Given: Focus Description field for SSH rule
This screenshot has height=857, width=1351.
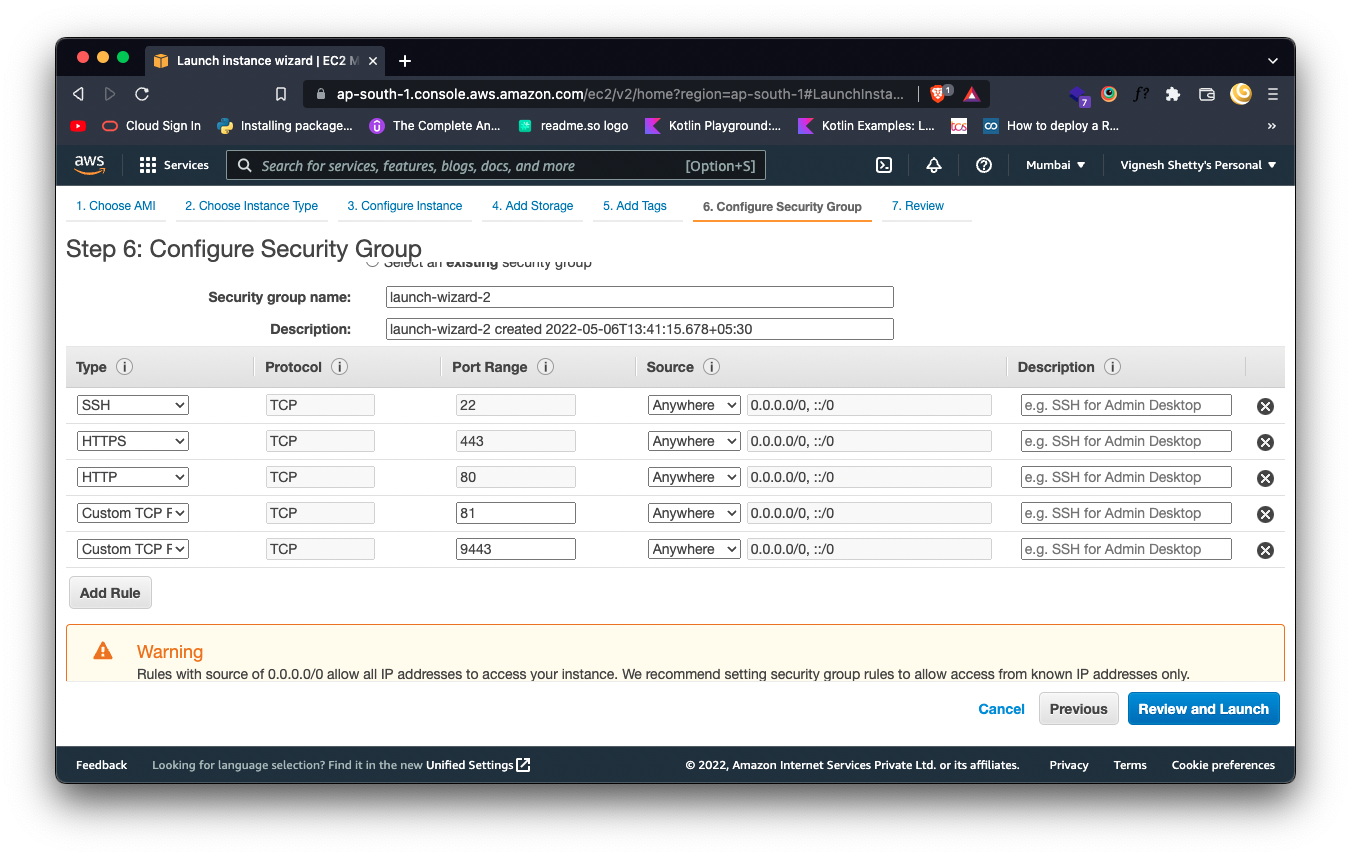Looking at the screenshot, I should pos(1126,405).
